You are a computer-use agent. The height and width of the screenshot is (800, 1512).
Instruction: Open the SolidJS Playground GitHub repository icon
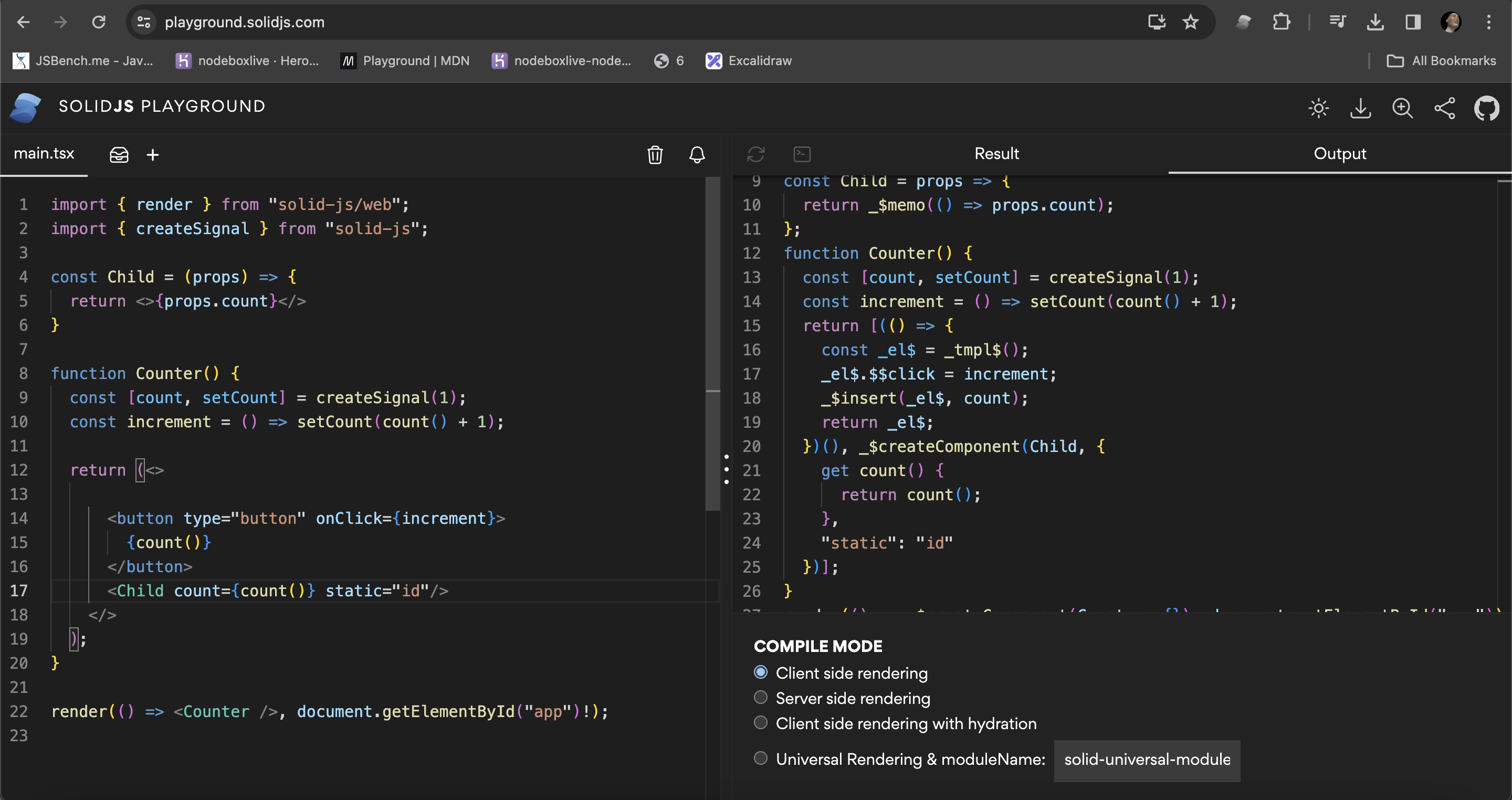(1487, 108)
